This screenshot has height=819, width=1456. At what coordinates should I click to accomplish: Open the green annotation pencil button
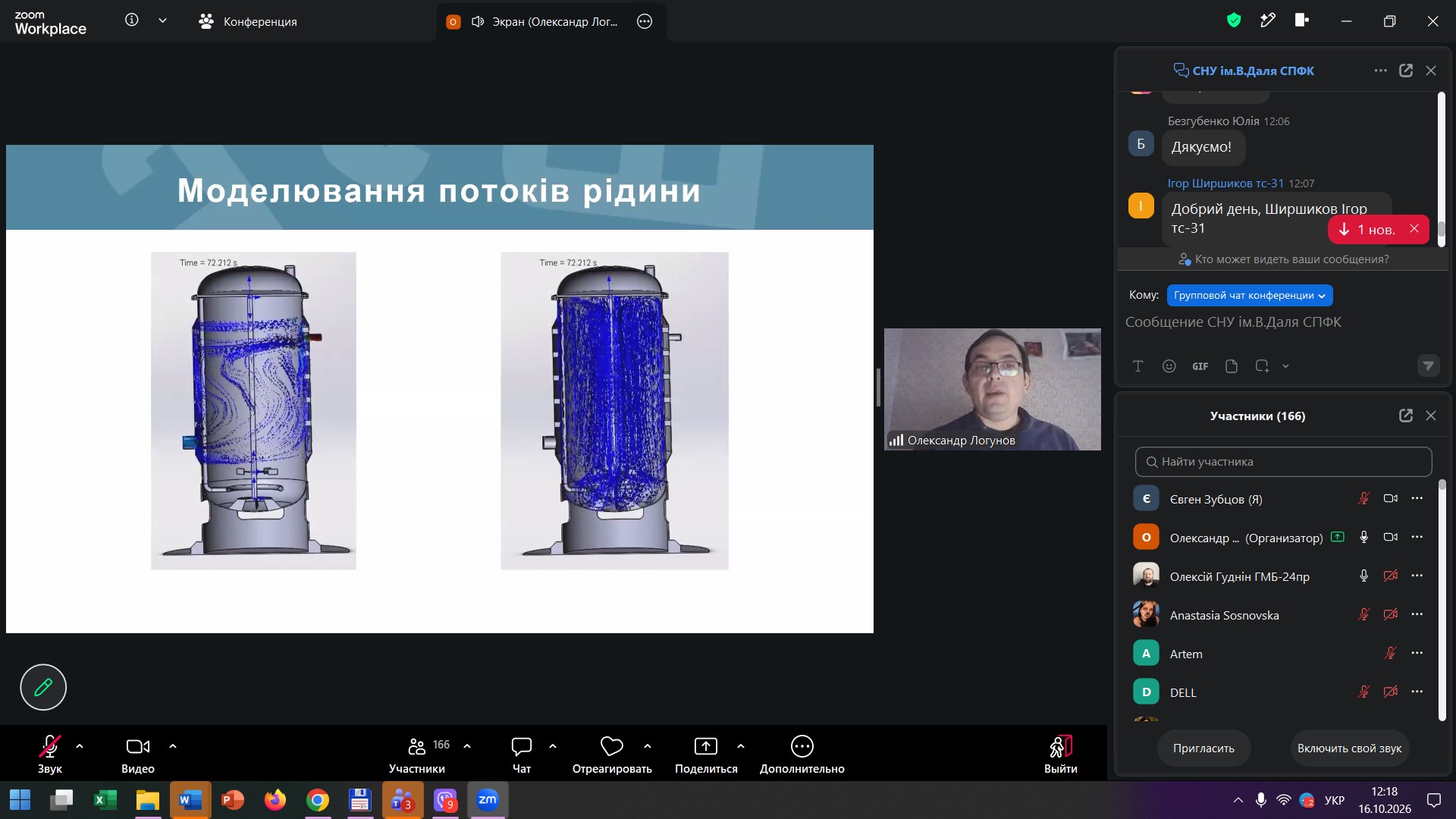click(43, 687)
